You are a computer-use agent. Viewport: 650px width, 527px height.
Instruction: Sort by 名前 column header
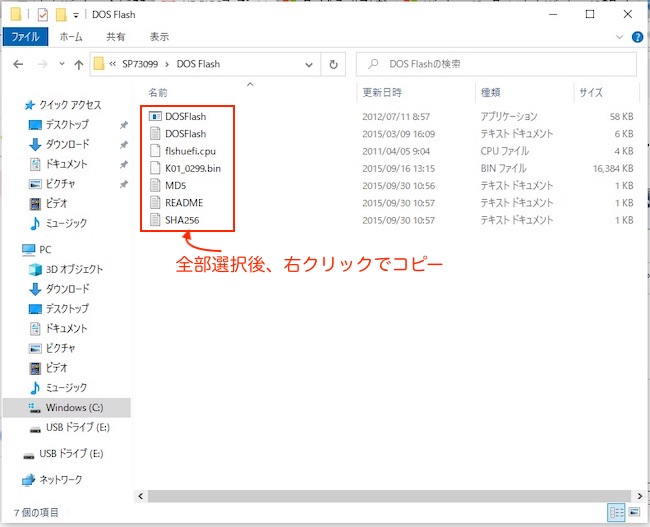(158, 92)
